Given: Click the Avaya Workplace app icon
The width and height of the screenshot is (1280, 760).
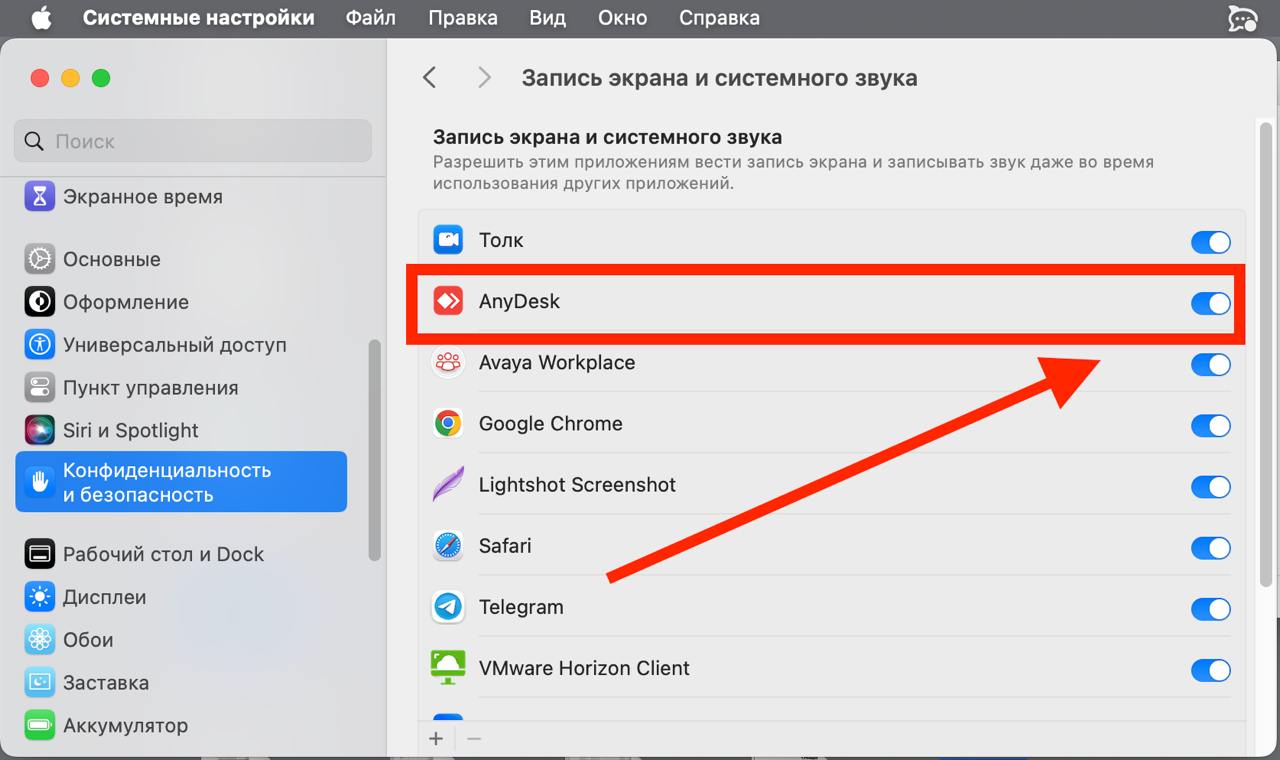Looking at the screenshot, I should 448,362.
